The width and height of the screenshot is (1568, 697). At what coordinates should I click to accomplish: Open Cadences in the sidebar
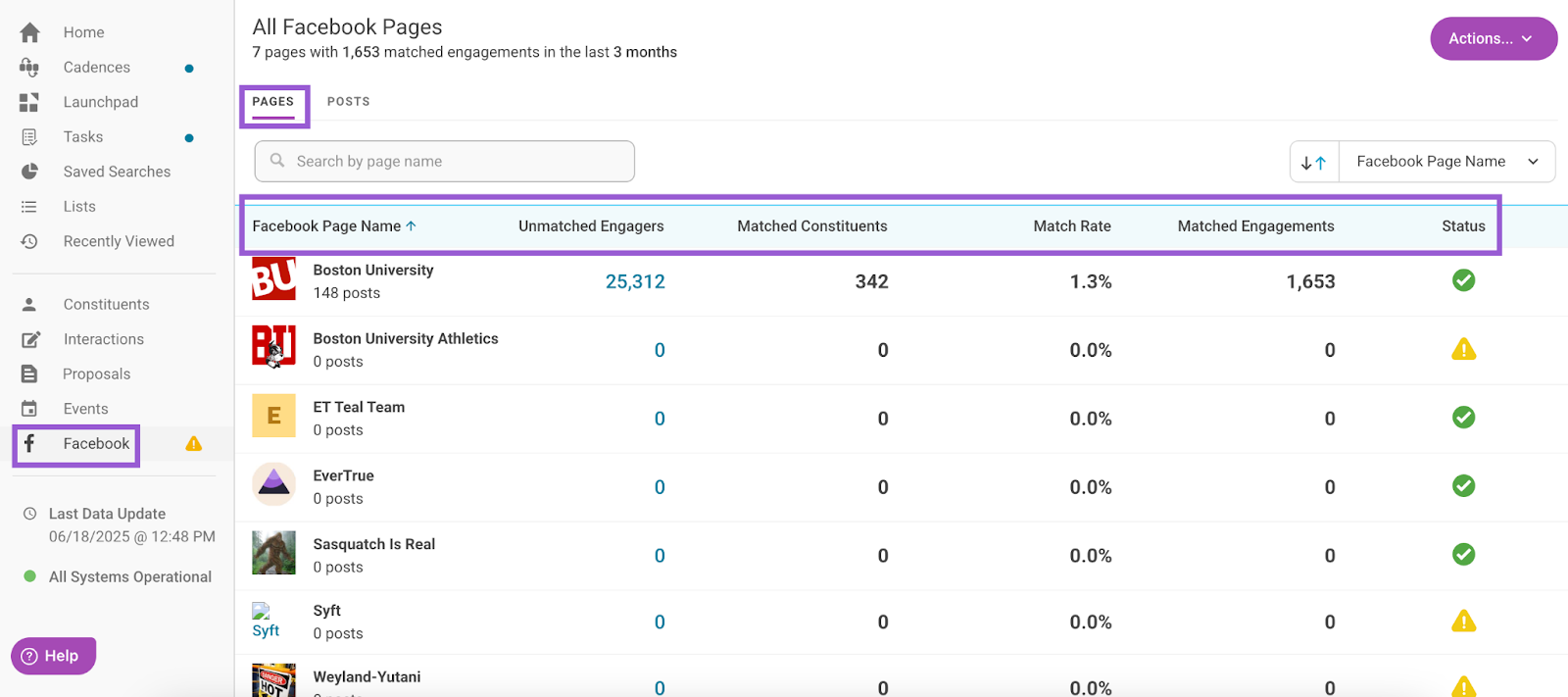pos(97,68)
